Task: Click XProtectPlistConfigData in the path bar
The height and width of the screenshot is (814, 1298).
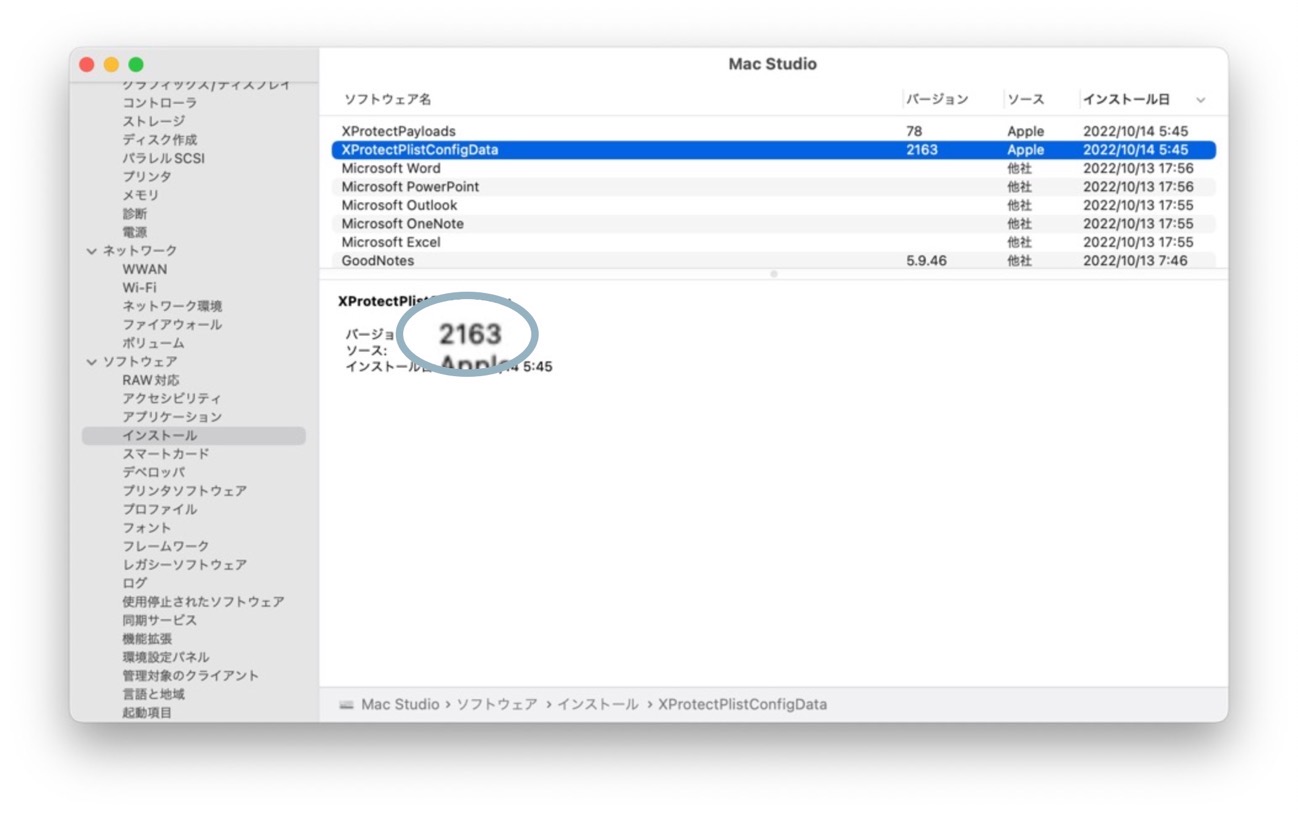Action: point(742,705)
